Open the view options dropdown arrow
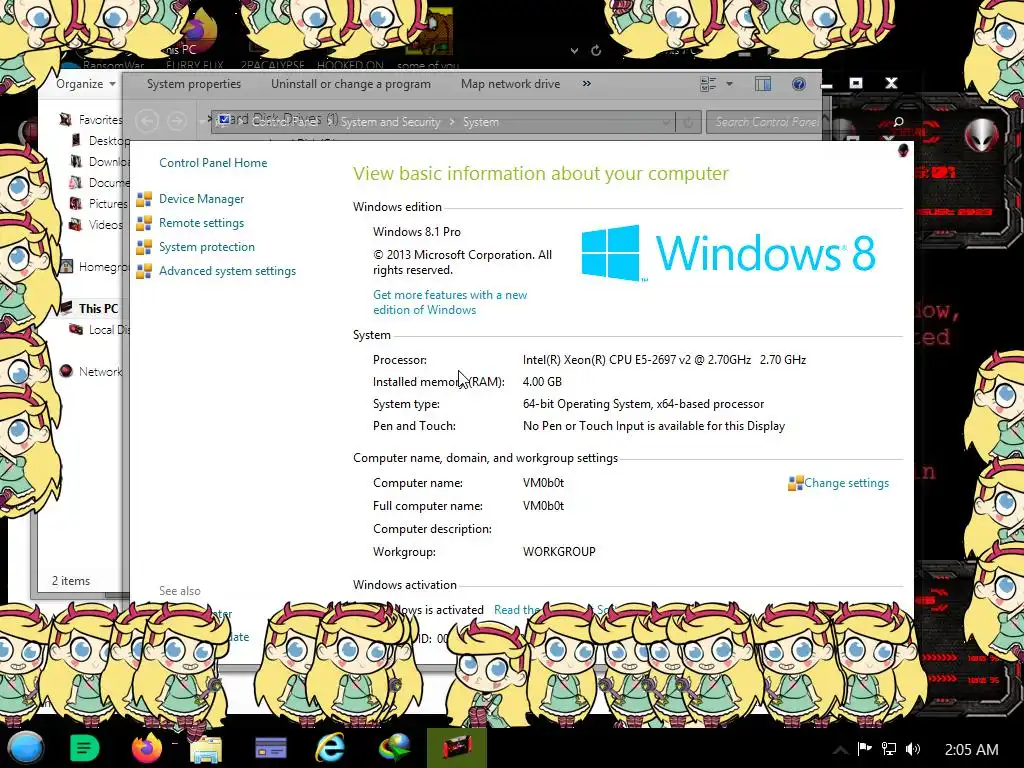This screenshot has width=1024, height=768. 729,84
